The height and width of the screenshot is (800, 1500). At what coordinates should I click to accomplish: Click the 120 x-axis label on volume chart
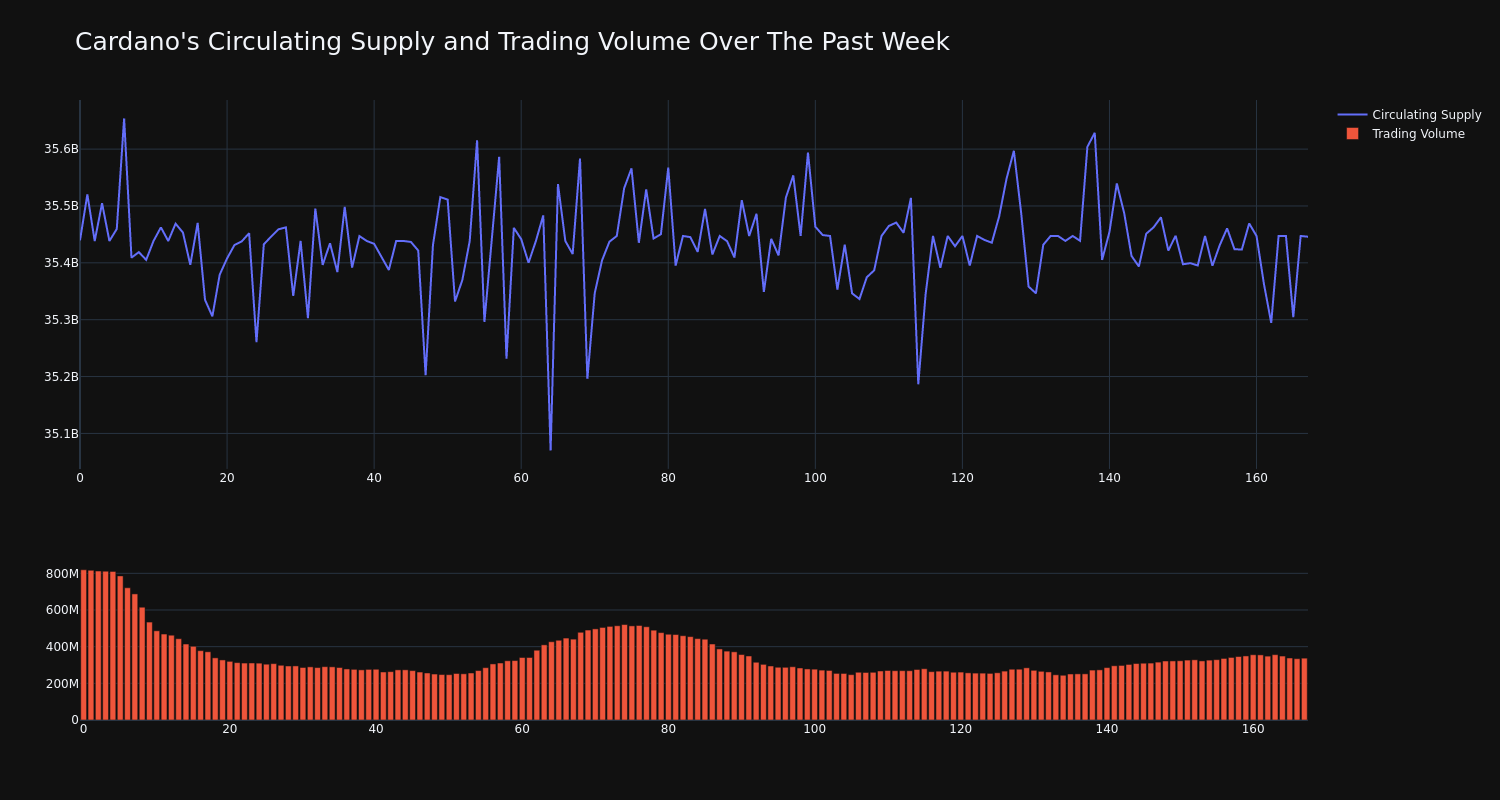point(961,729)
